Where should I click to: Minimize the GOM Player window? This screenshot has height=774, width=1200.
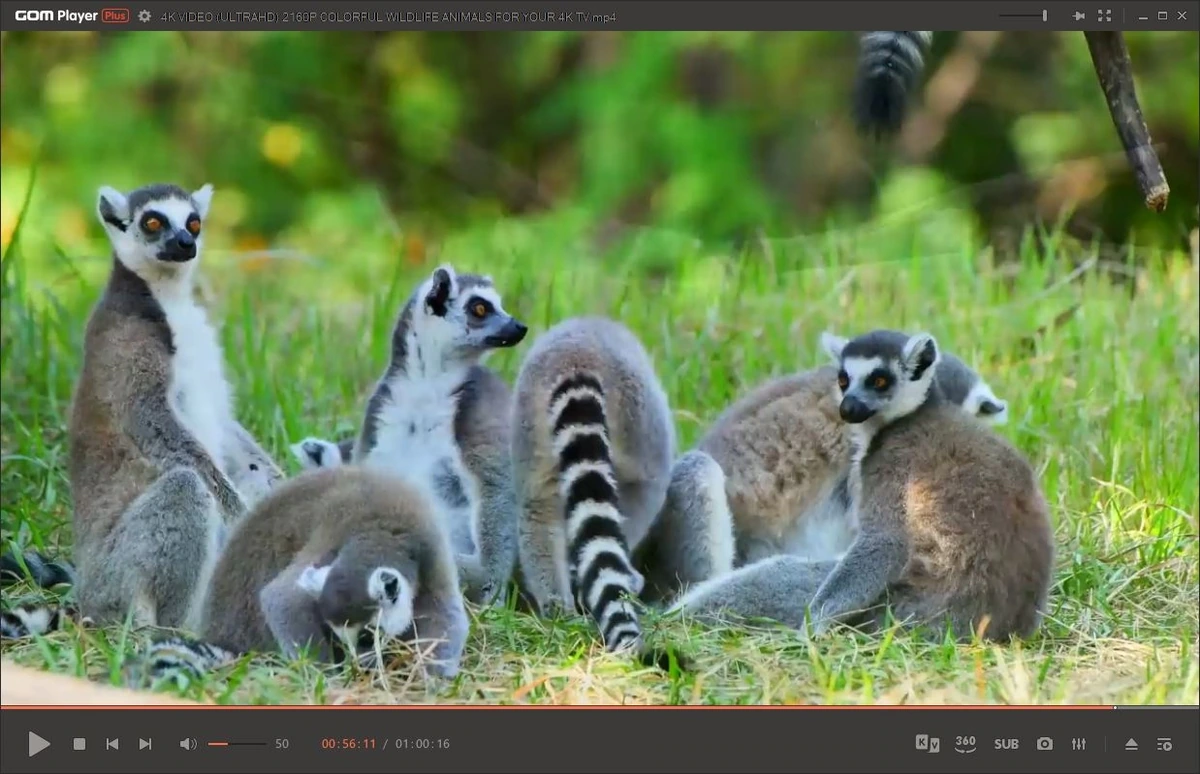[x=1142, y=16]
